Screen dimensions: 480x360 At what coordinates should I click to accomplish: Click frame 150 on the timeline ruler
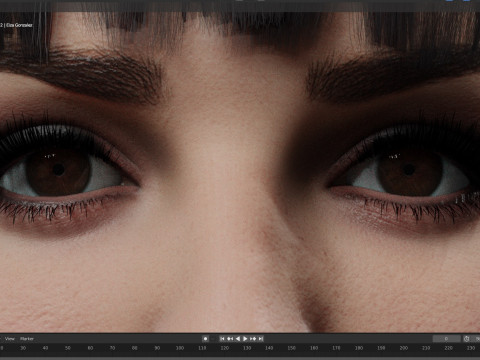291,348
